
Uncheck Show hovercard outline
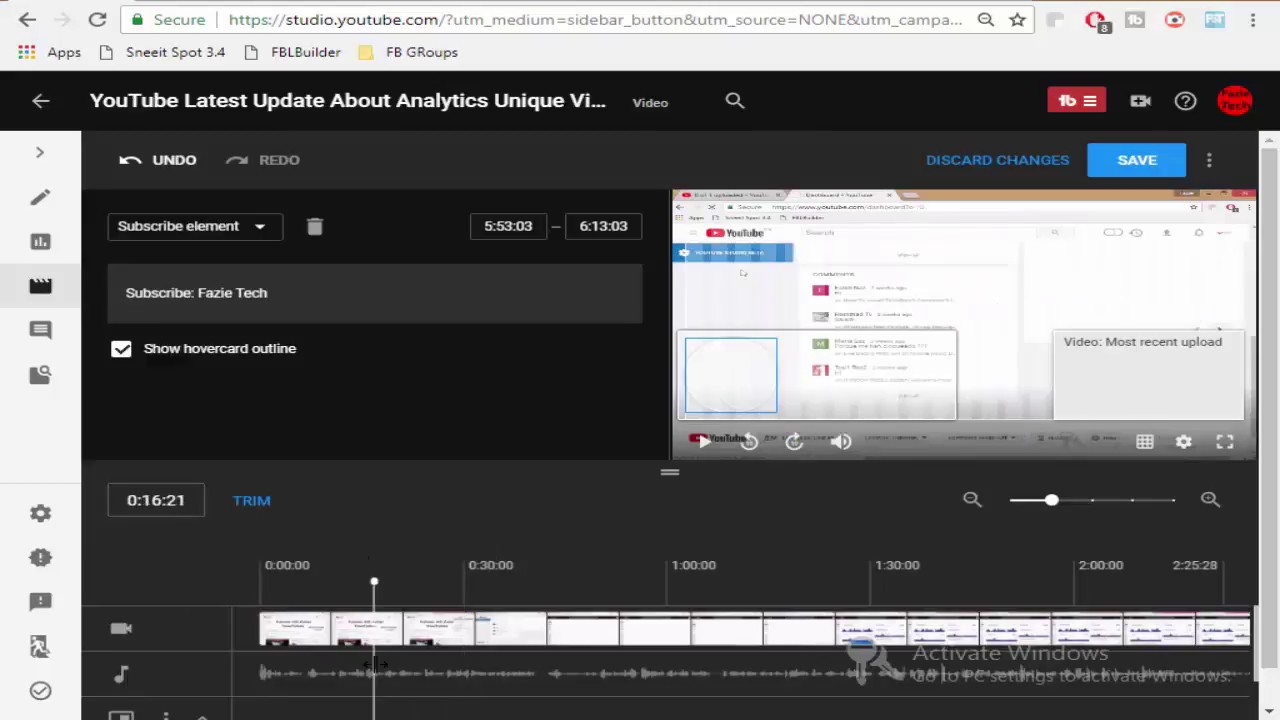[x=121, y=349]
